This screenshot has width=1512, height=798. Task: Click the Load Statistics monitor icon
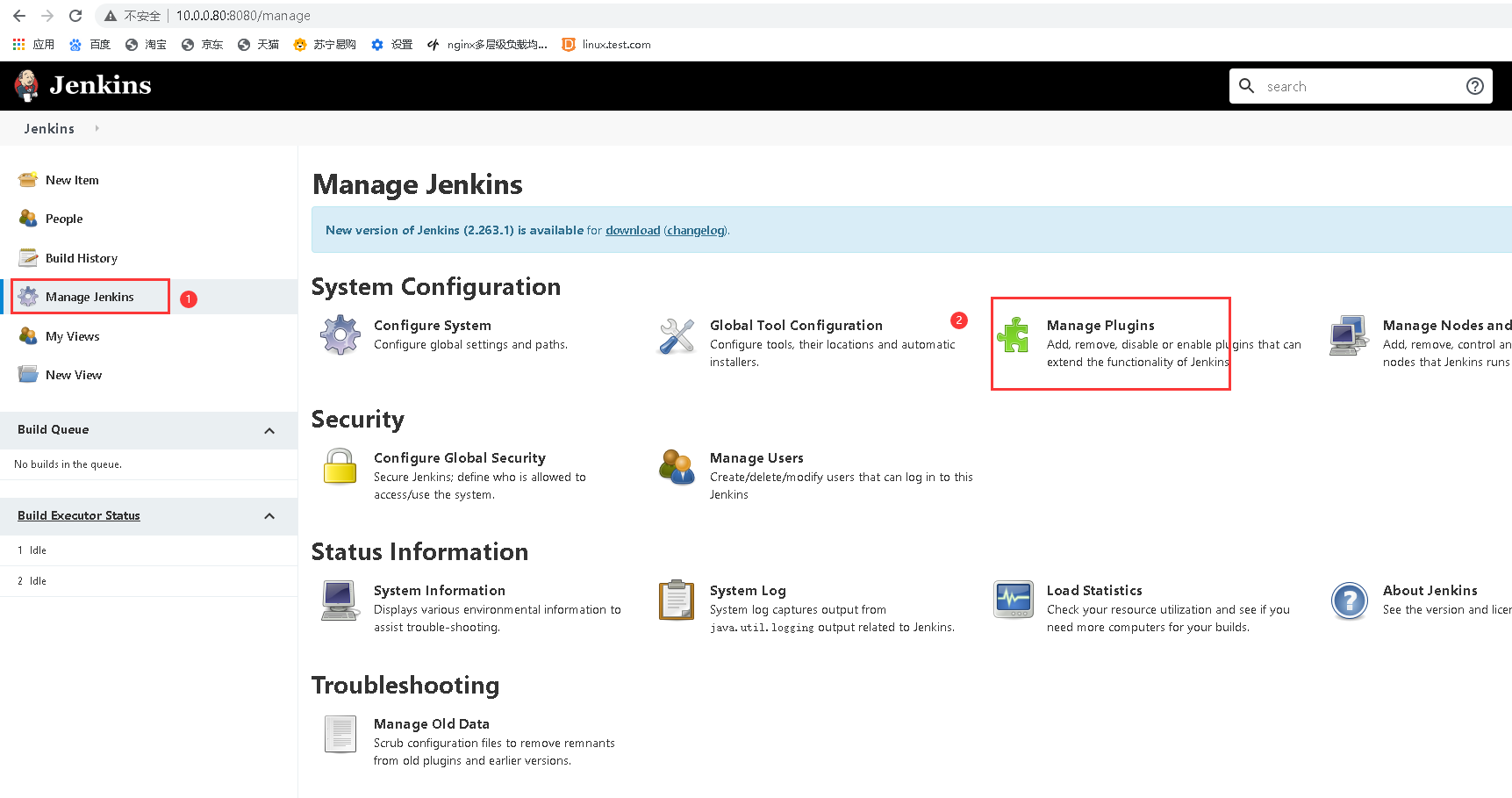tap(1014, 600)
